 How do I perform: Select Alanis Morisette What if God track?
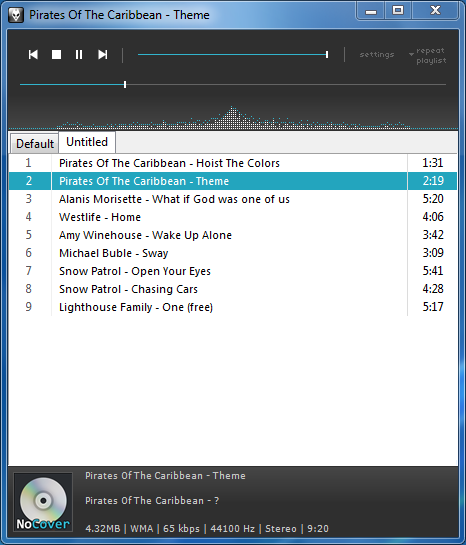233,199
